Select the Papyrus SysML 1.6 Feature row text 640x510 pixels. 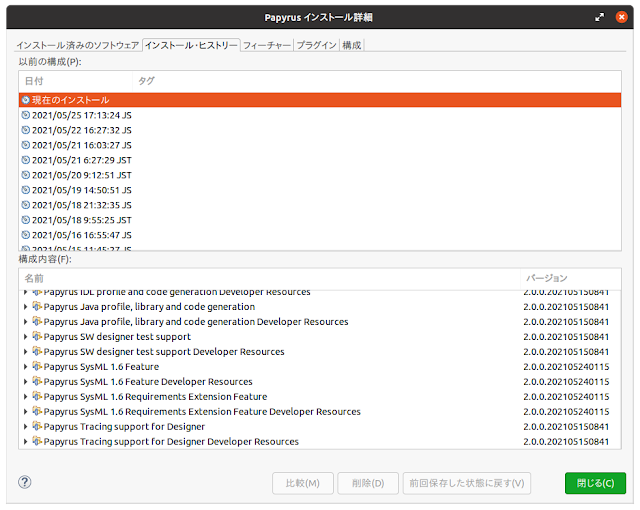[101, 367]
